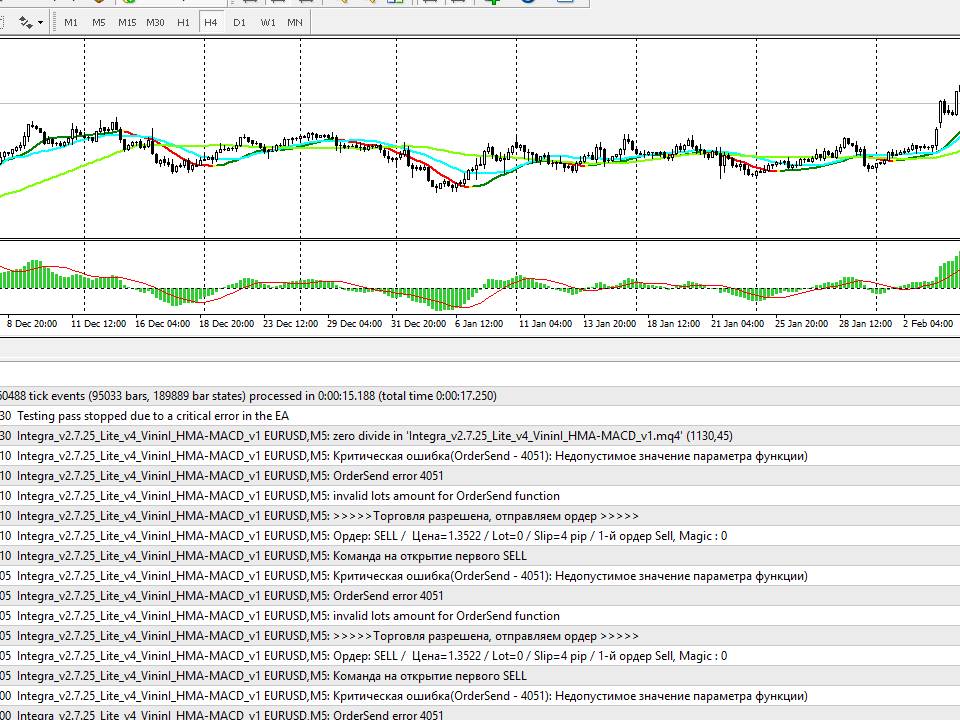Viewport: 960px width, 720px height.
Task: Choose the MN monthly timeframe
Action: [x=294, y=23]
